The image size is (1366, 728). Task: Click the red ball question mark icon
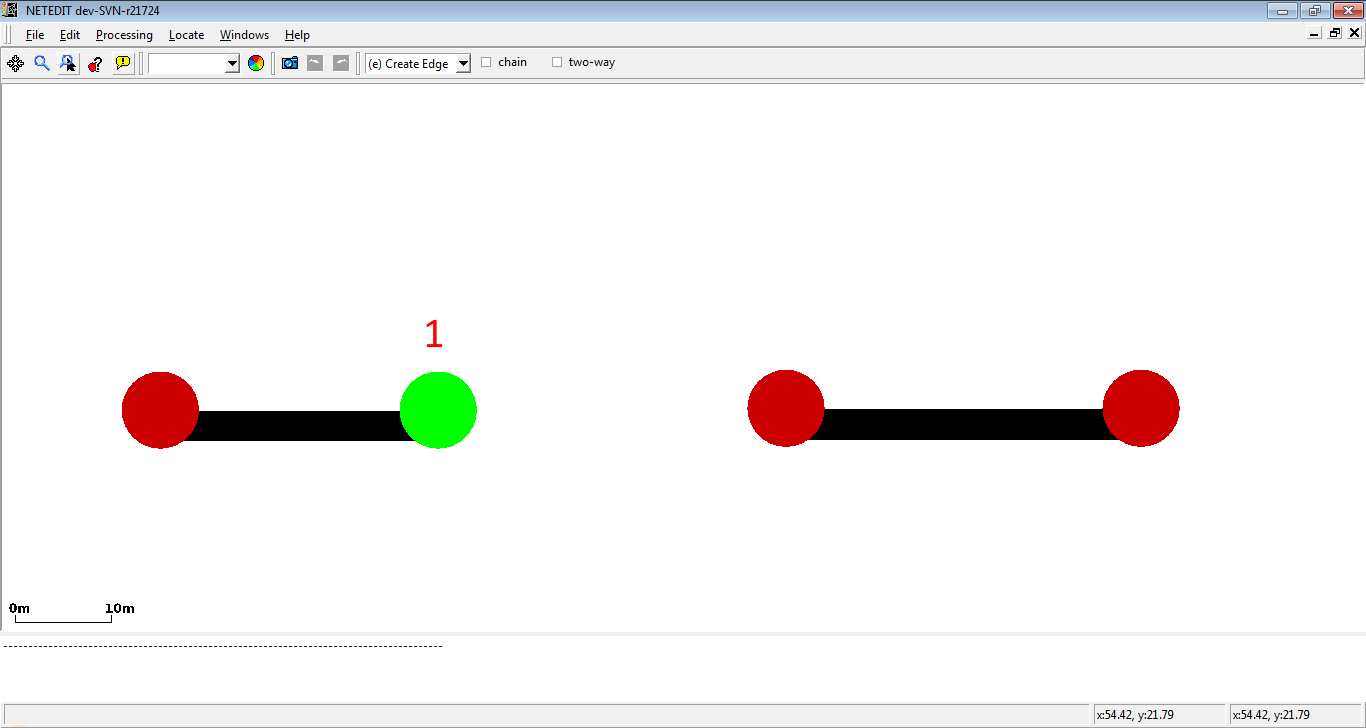coord(95,63)
